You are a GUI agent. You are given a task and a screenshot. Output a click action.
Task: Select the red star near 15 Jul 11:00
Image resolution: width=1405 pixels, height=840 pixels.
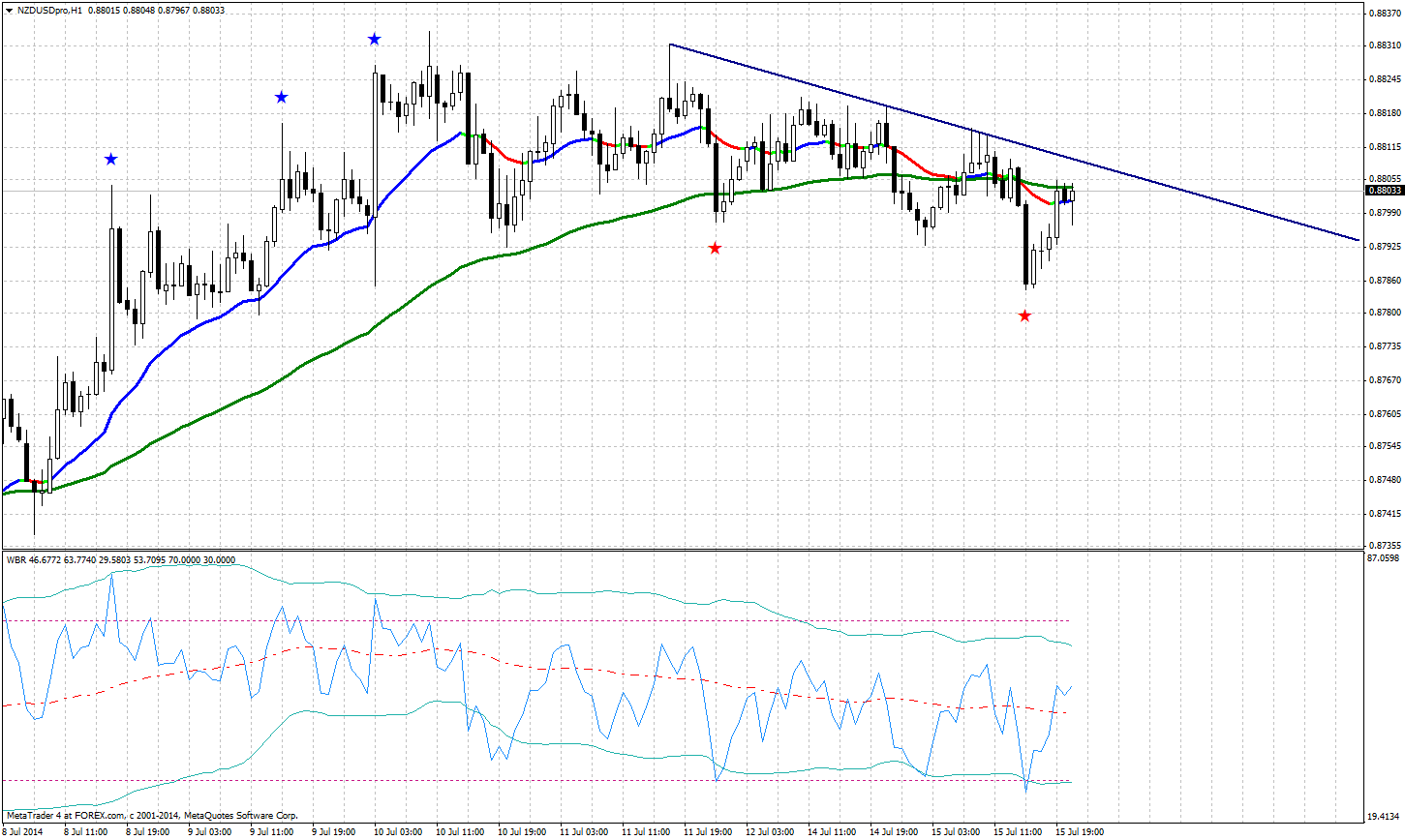tap(1023, 315)
